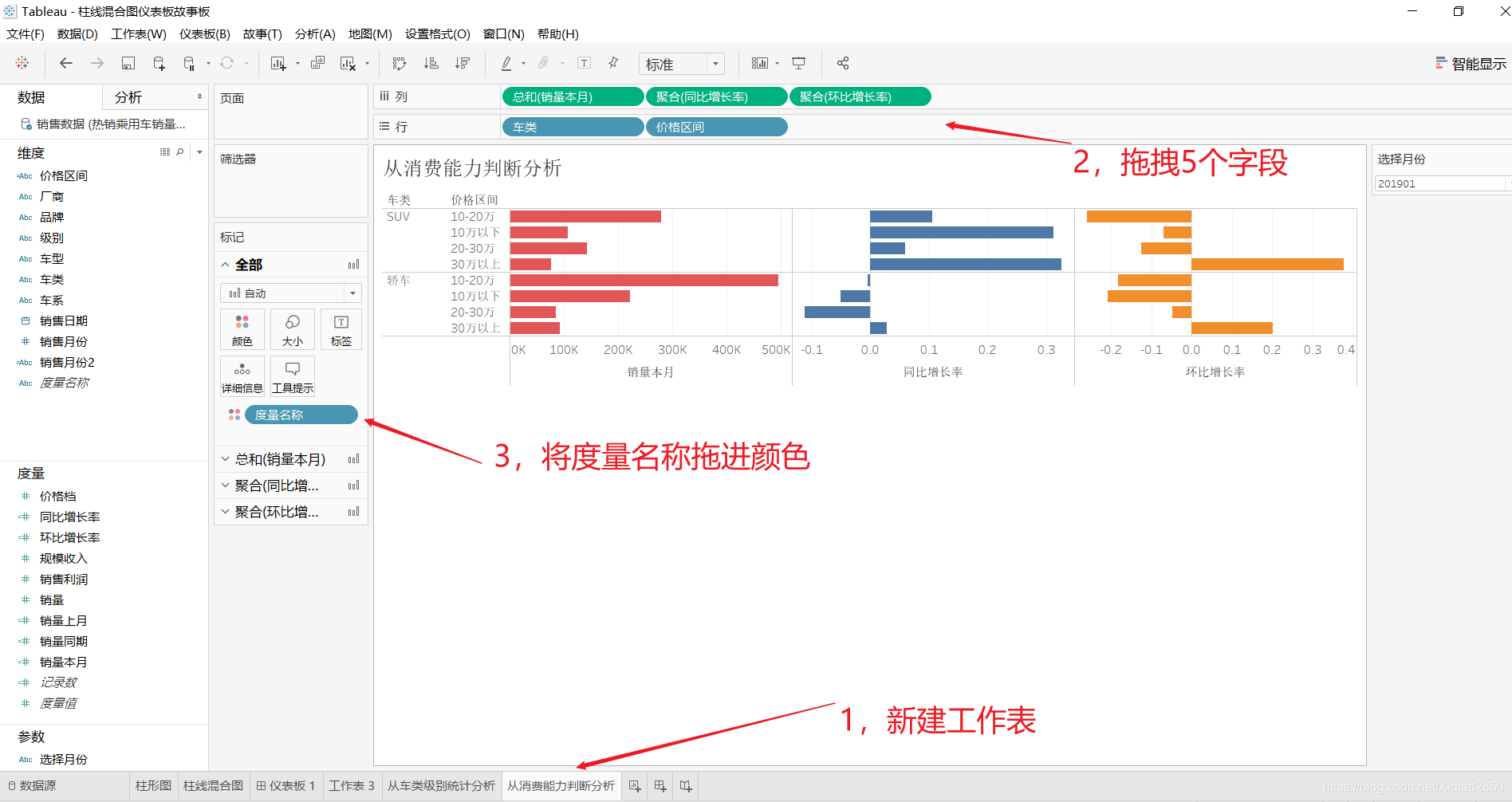Save the workbook via the disk icon
The height and width of the screenshot is (802, 1512).
128,63
